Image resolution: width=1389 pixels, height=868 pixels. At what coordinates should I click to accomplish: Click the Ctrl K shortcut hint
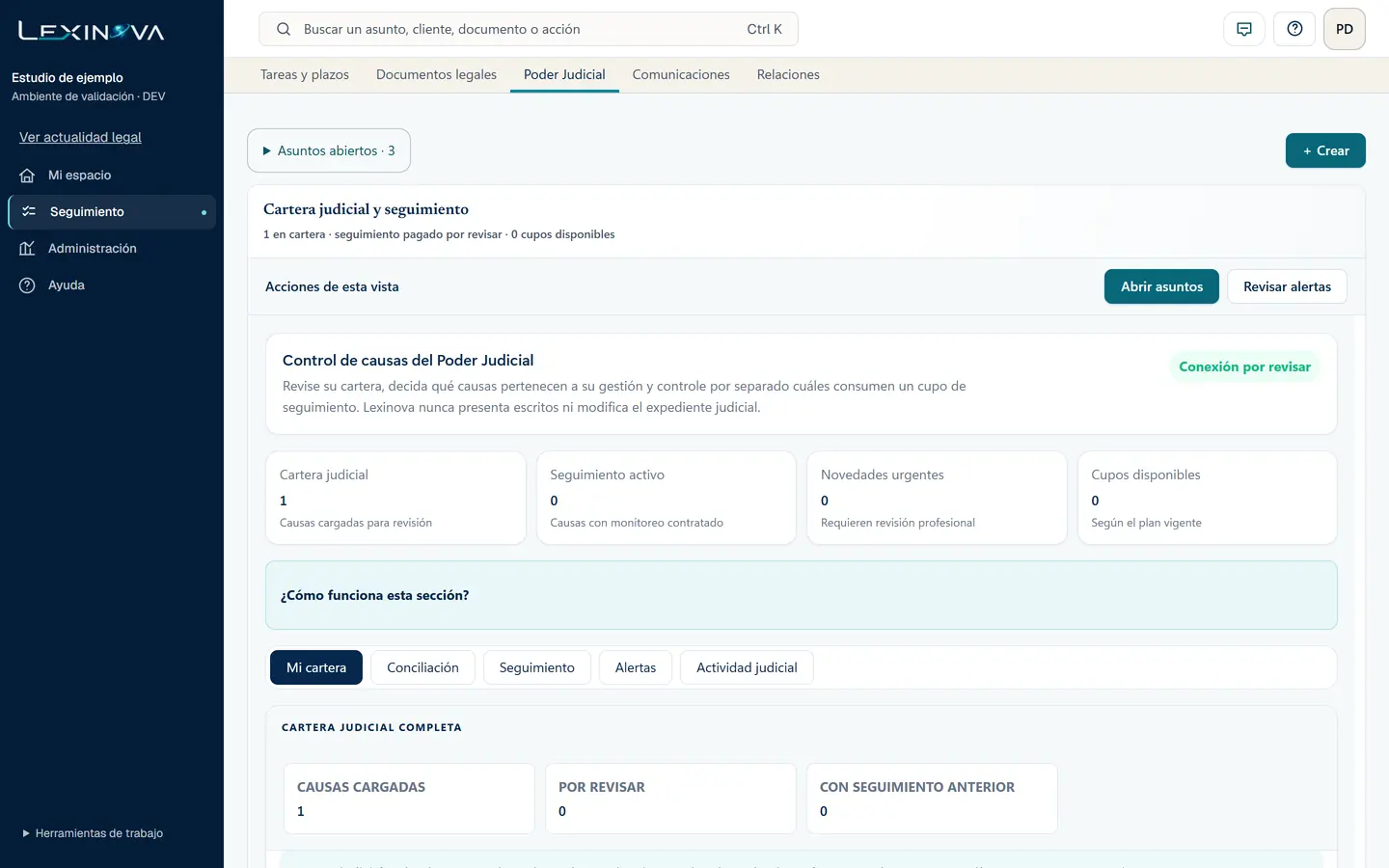click(x=764, y=29)
